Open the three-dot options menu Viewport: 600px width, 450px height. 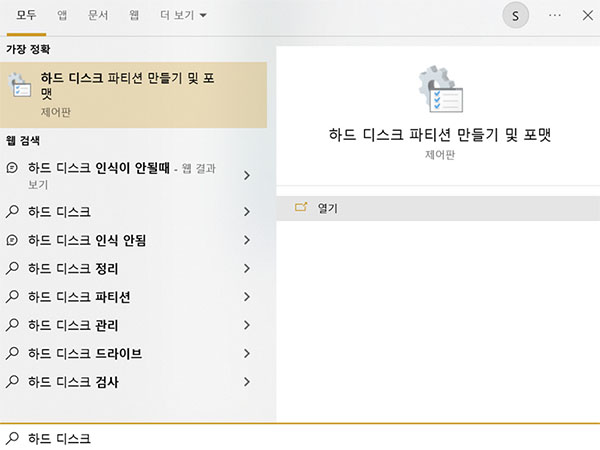pos(554,15)
